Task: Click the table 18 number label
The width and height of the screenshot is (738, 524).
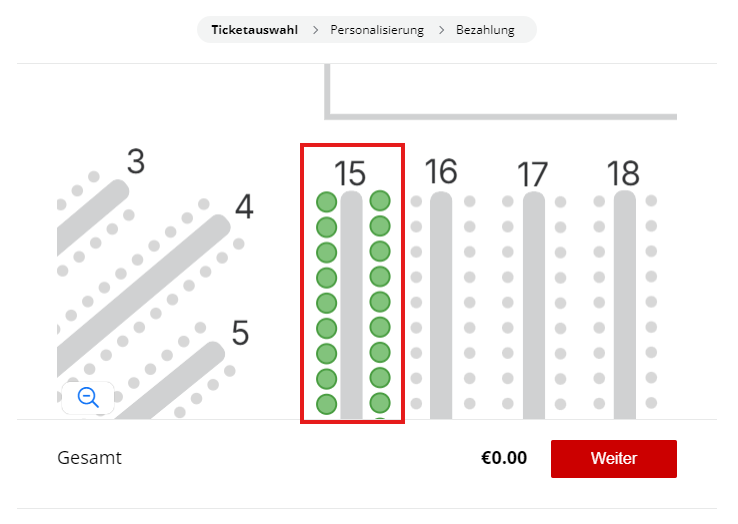Action: click(x=623, y=173)
